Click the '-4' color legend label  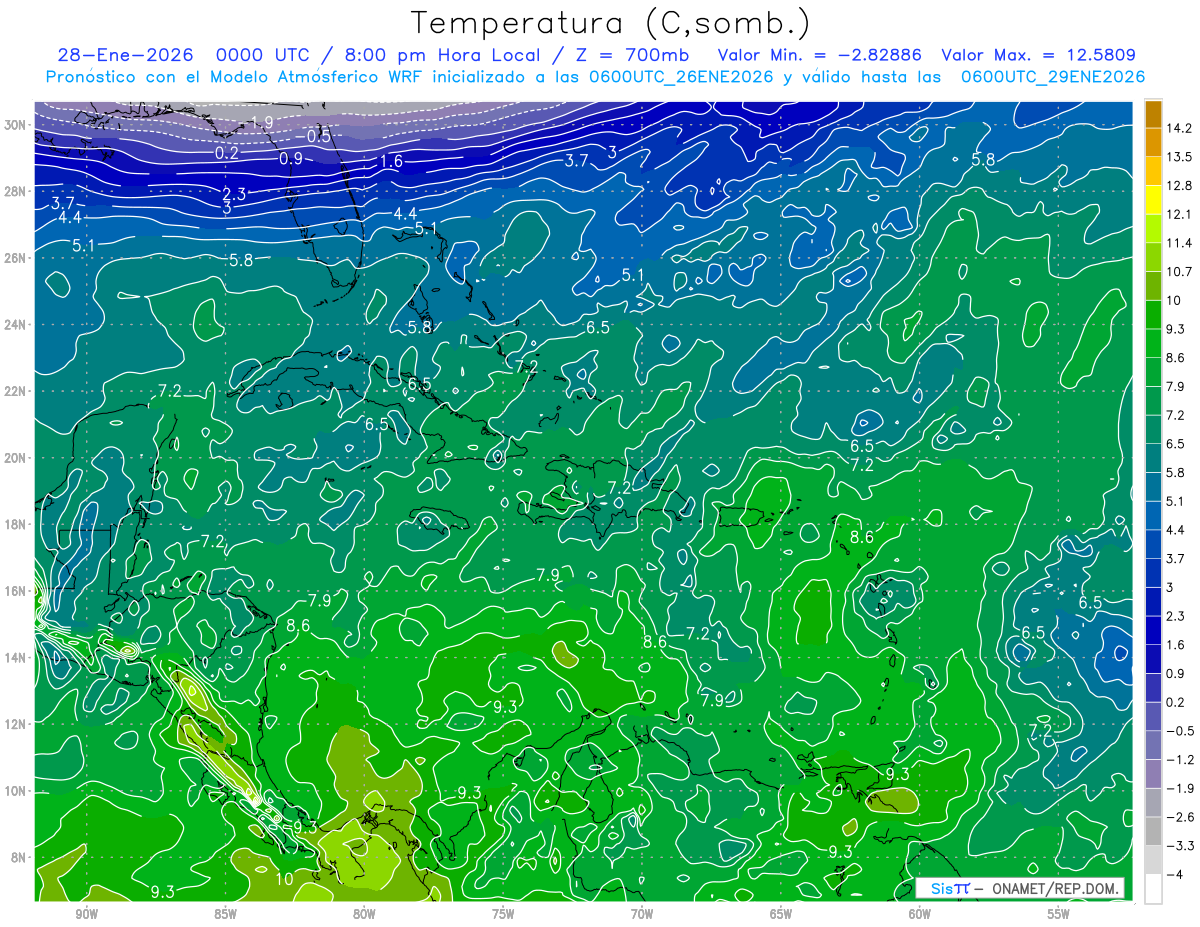(1174, 875)
